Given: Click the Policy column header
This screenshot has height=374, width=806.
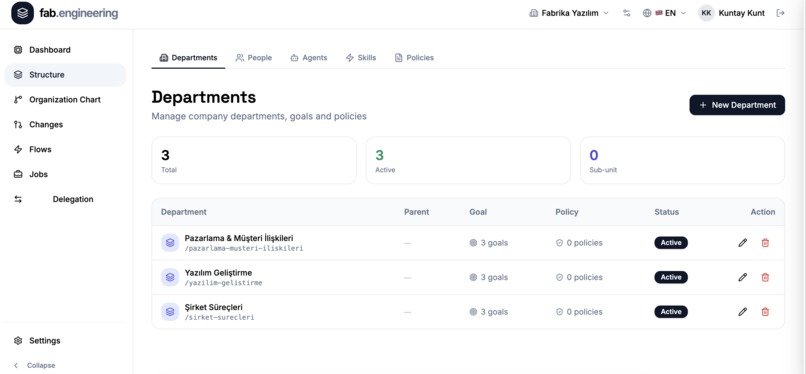Looking at the screenshot, I should pyautogui.click(x=567, y=212).
